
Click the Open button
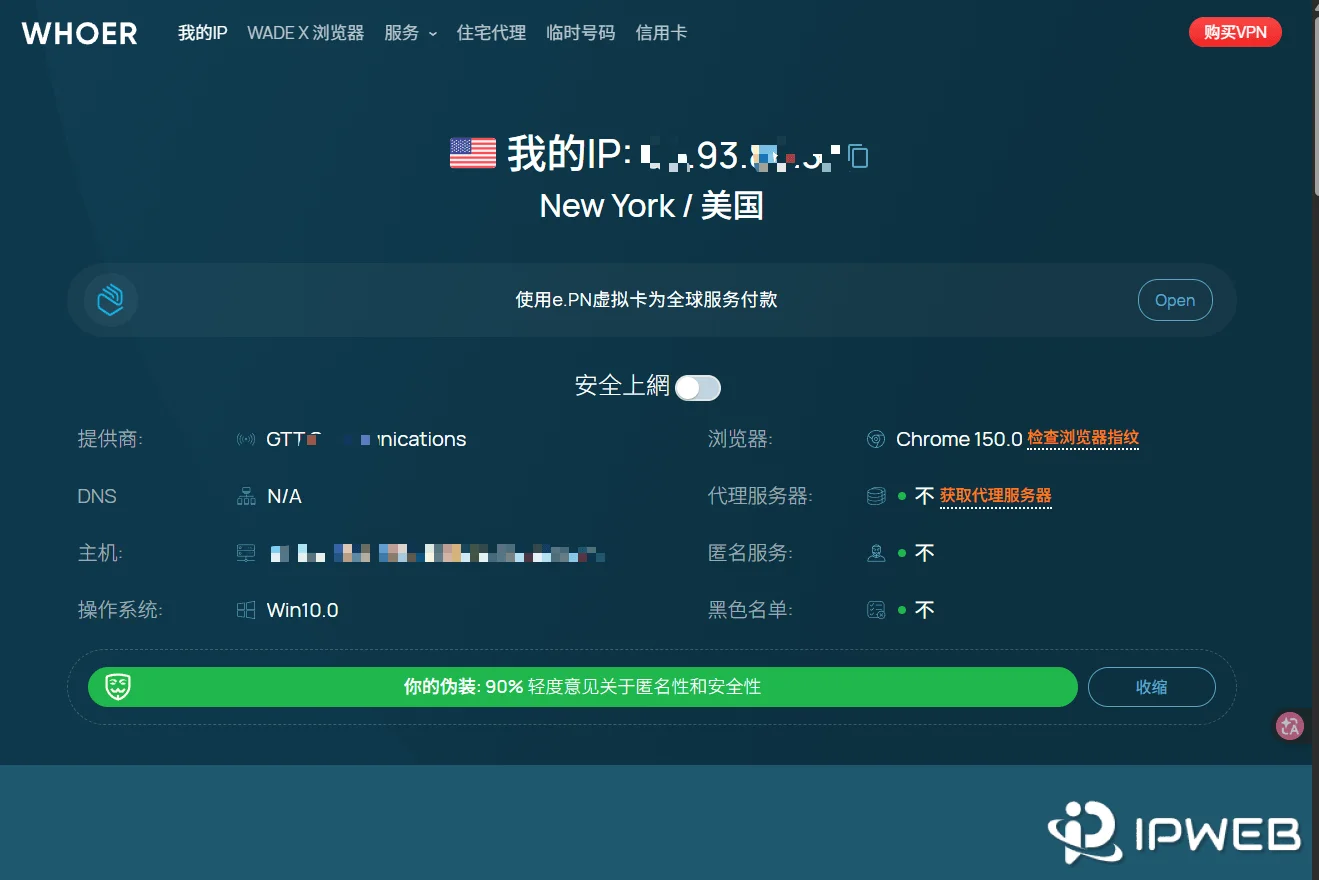(1175, 300)
